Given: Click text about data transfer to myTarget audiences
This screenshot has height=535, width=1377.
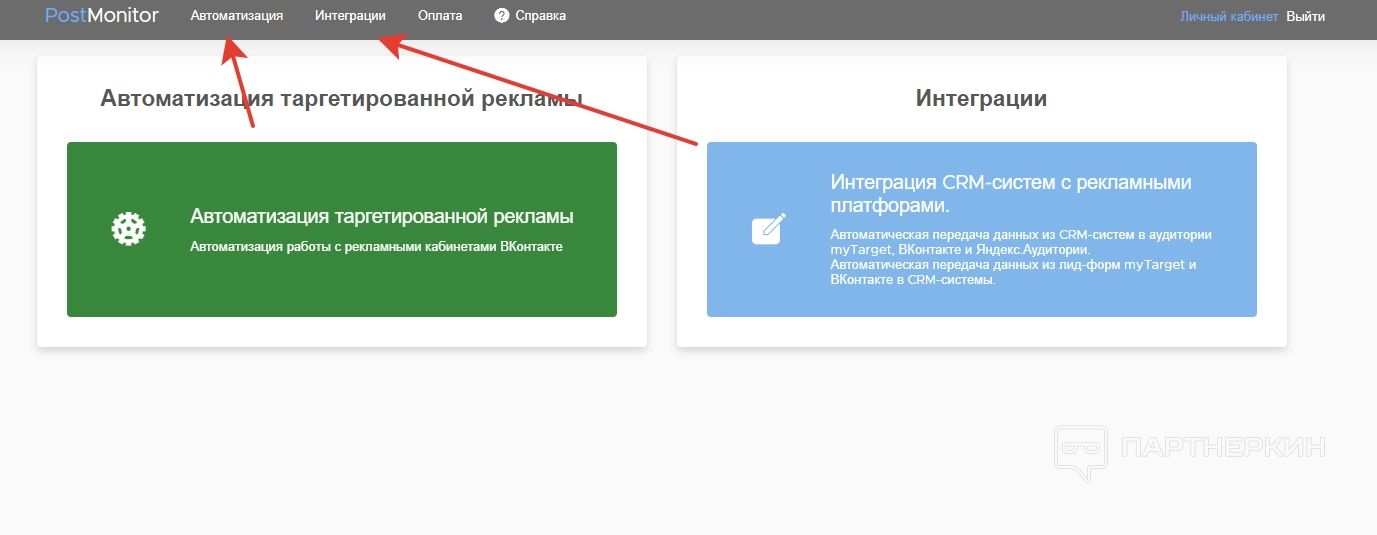Looking at the screenshot, I should pos(1021,241).
